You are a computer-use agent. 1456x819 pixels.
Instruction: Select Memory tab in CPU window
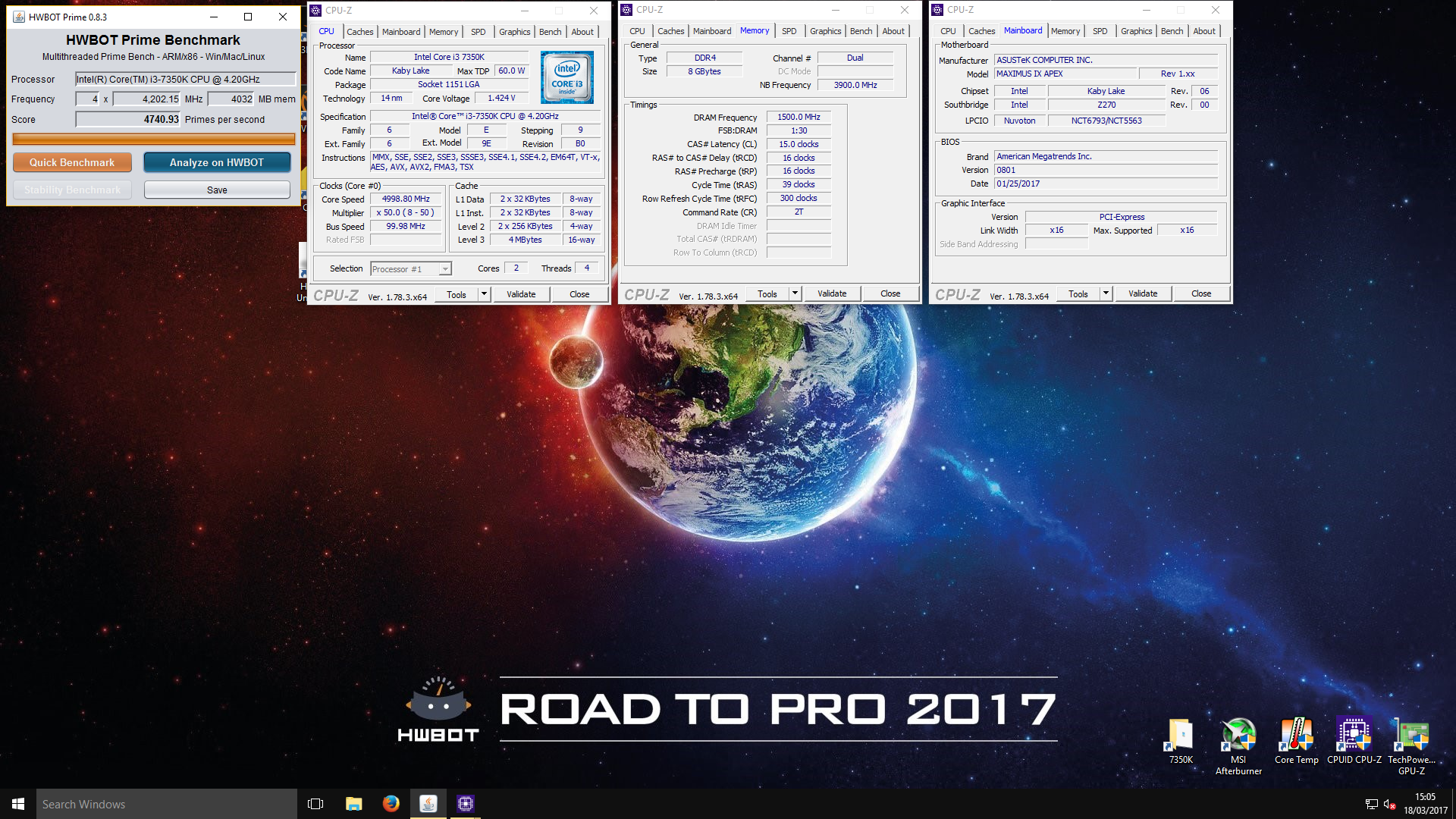coord(444,32)
